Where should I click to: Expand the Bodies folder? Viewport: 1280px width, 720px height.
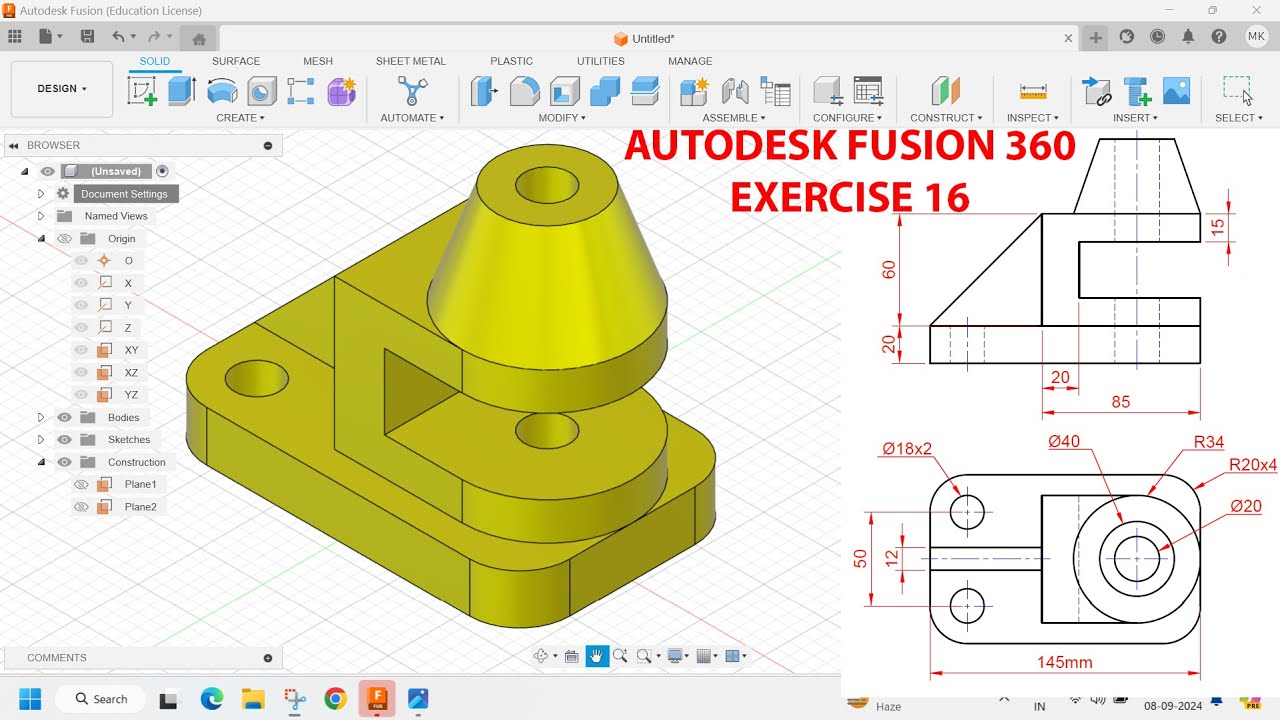pos(41,417)
